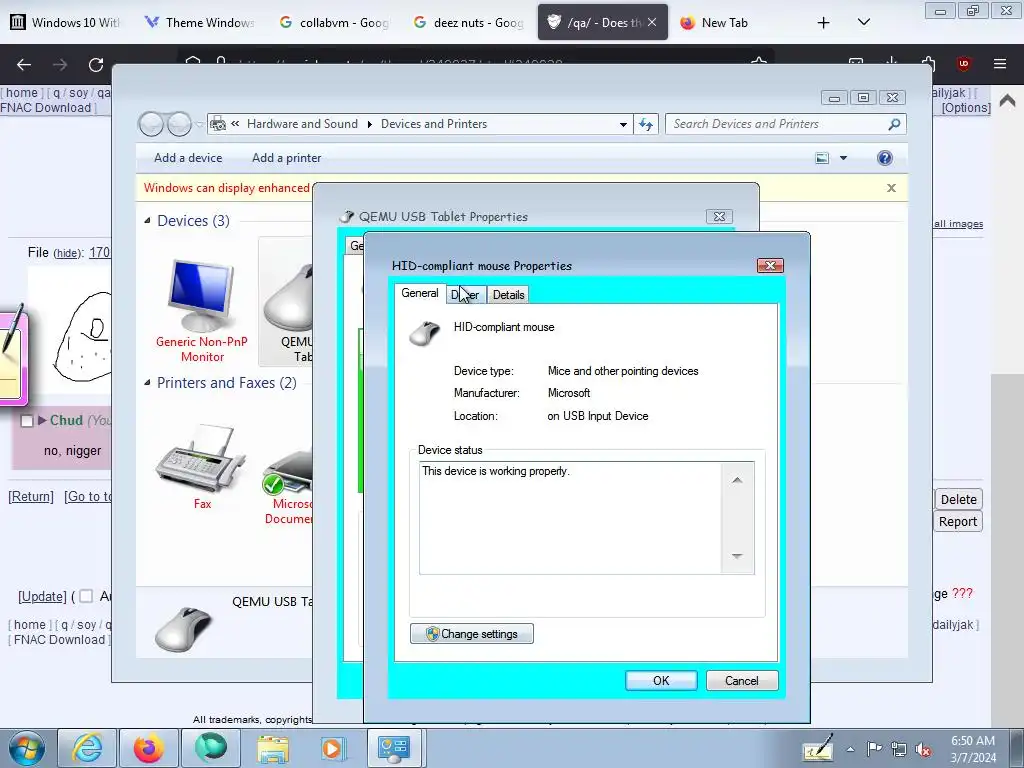The height and width of the screenshot is (768, 1024).
Task: Expand the view options dropdown arrow
Action: (x=843, y=158)
